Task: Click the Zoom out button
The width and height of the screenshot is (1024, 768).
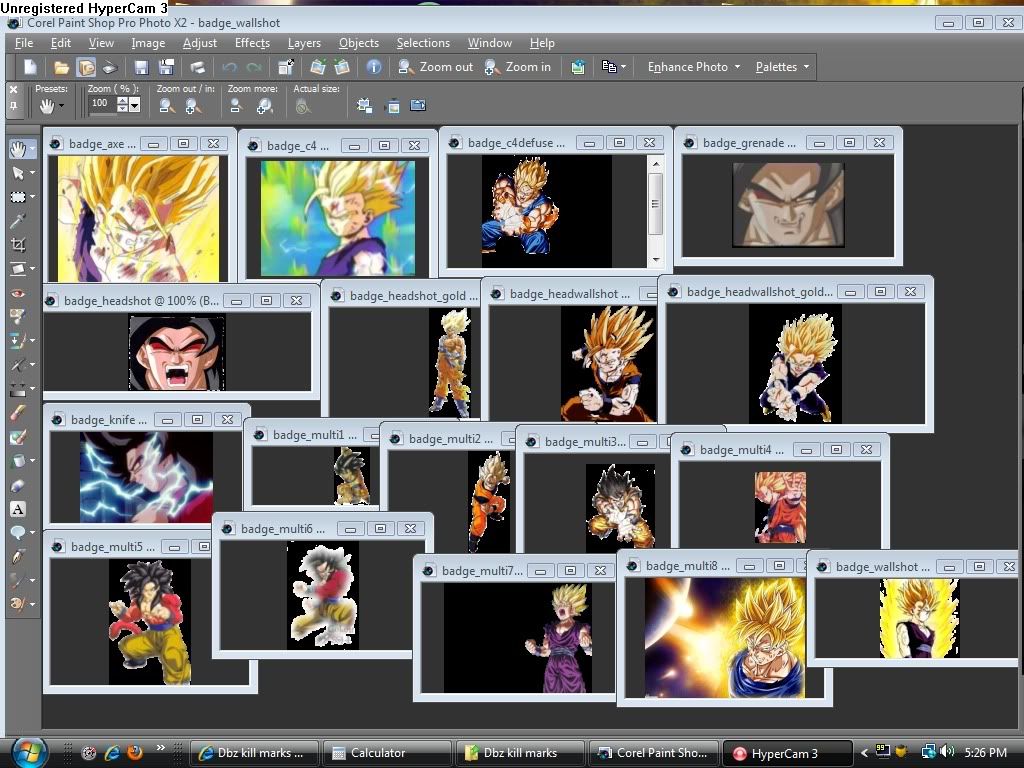Action: click(436, 67)
